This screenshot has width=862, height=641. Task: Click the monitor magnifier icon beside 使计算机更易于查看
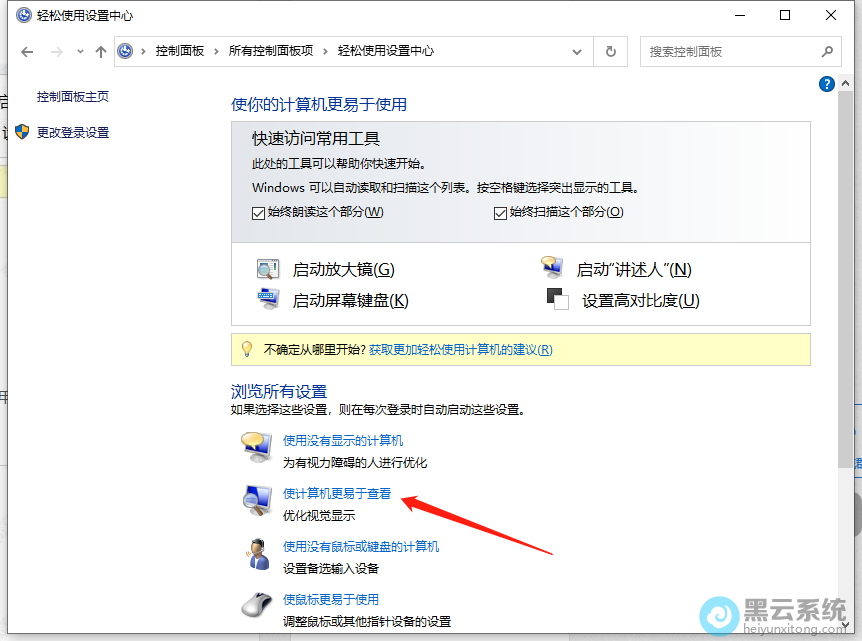pyautogui.click(x=257, y=501)
